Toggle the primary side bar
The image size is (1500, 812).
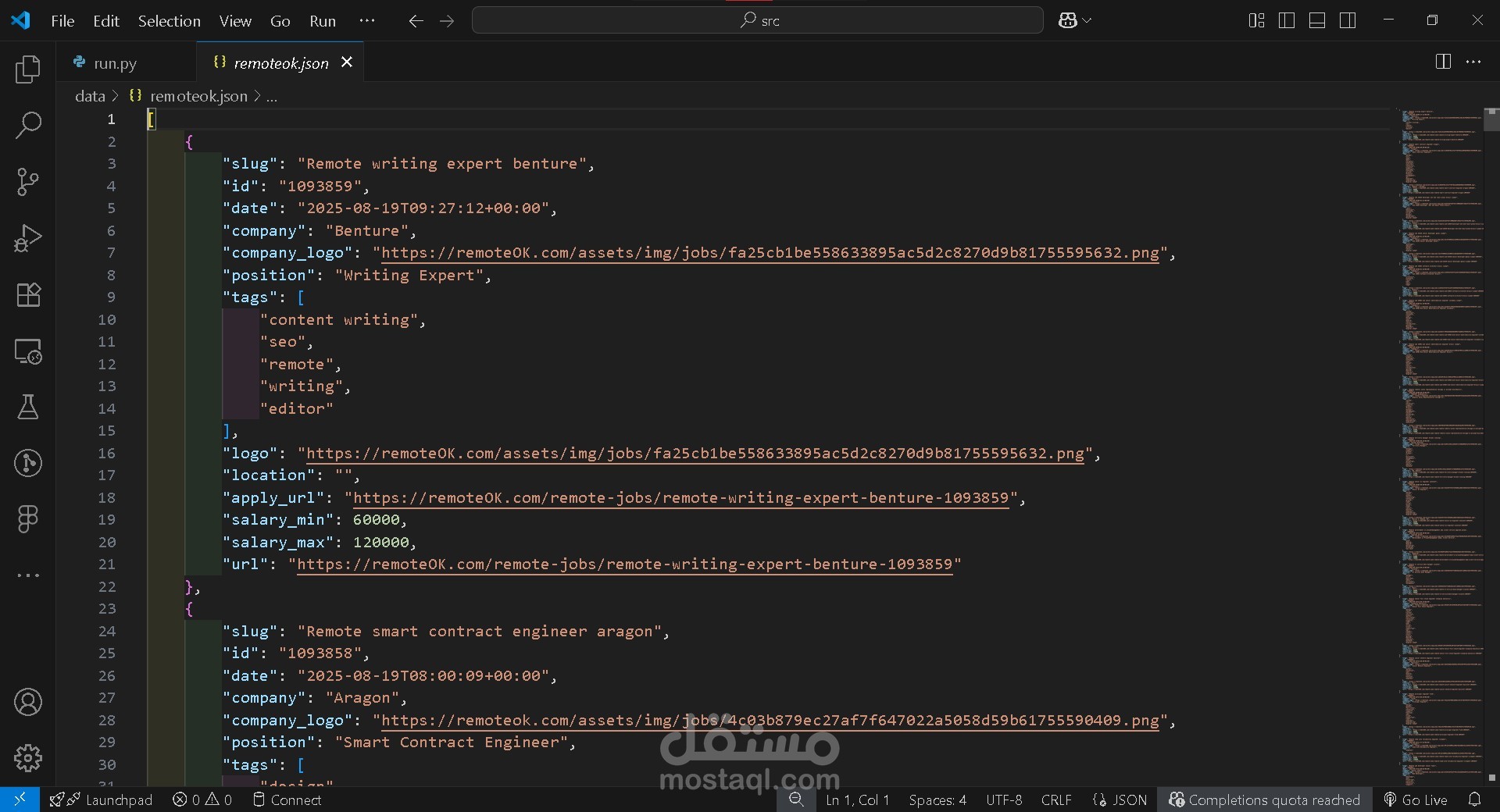pyautogui.click(x=1287, y=20)
